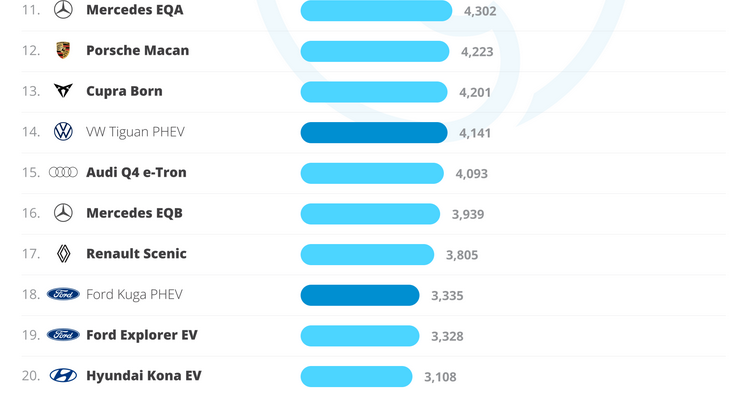Click the dark blue Ford Kuga PHEV bar
The image size is (751, 404).
click(x=359, y=295)
